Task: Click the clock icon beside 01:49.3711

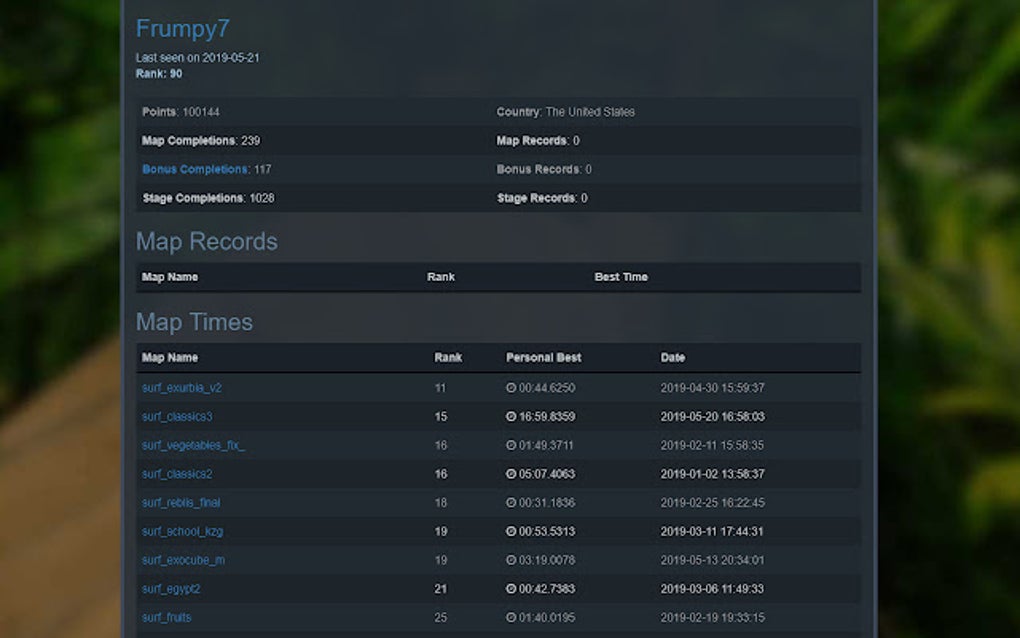Action: coord(511,445)
